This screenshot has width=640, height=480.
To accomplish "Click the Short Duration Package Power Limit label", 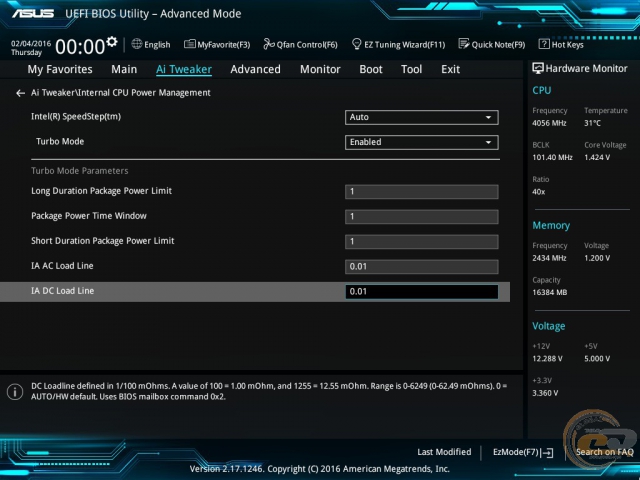I will pyautogui.click(x=102, y=241).
